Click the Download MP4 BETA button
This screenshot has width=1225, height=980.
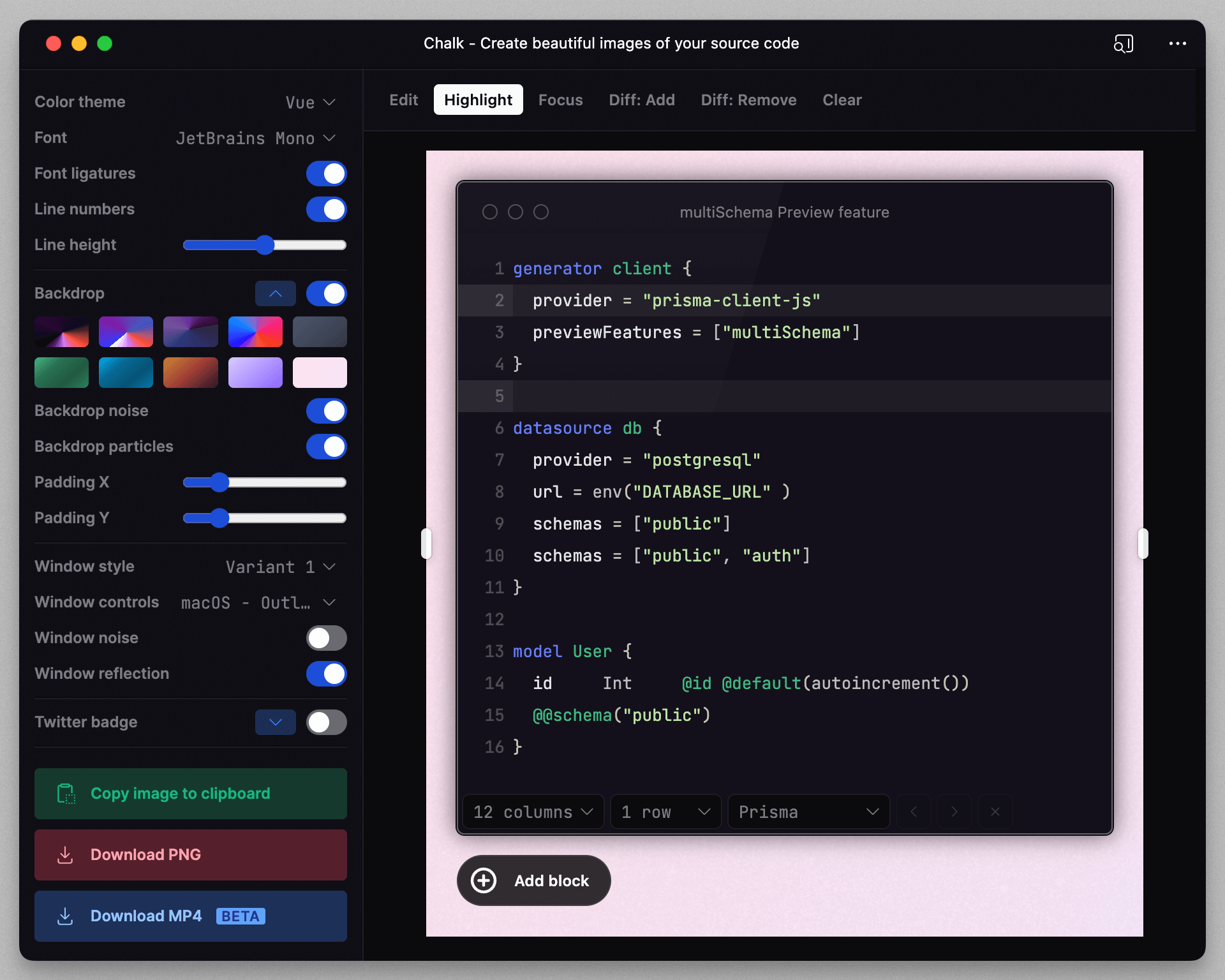tap(190, 916)
